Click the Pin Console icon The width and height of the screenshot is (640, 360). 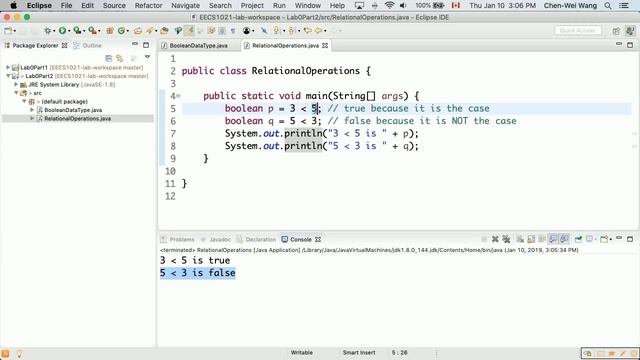pyautogui.click(x=578, y=239)
